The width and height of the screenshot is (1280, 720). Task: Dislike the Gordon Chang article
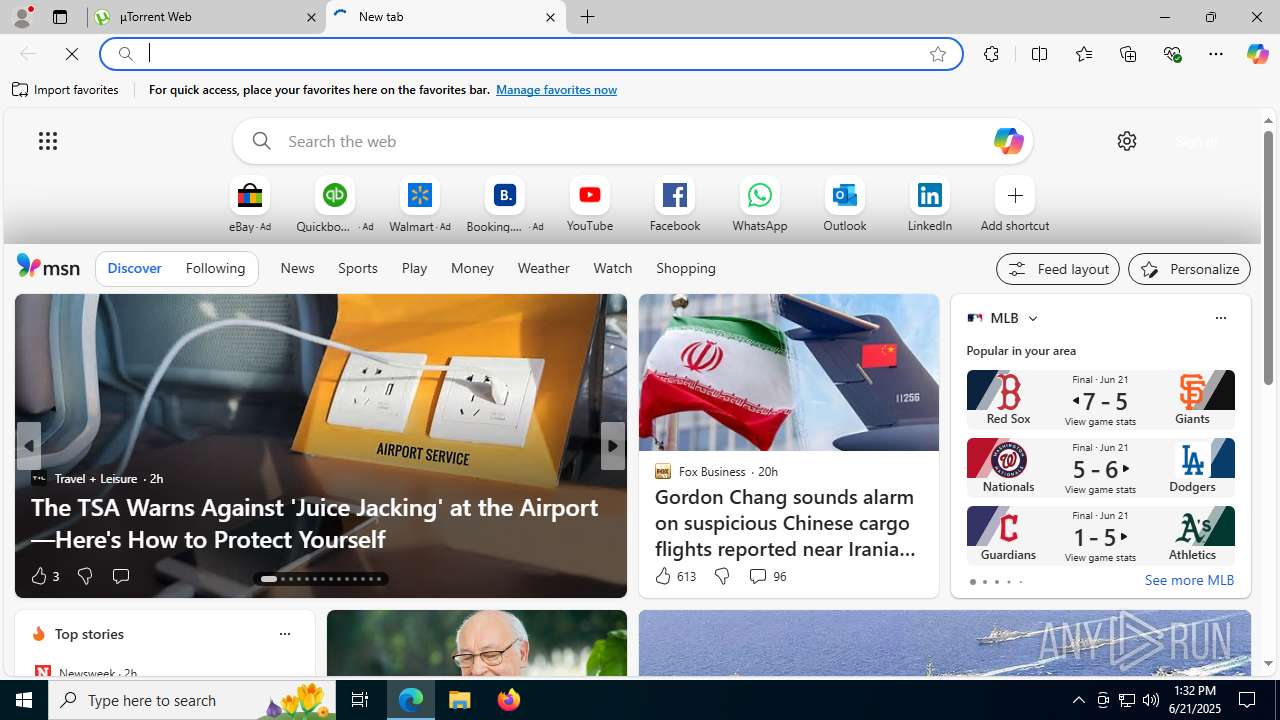point(721,576)
